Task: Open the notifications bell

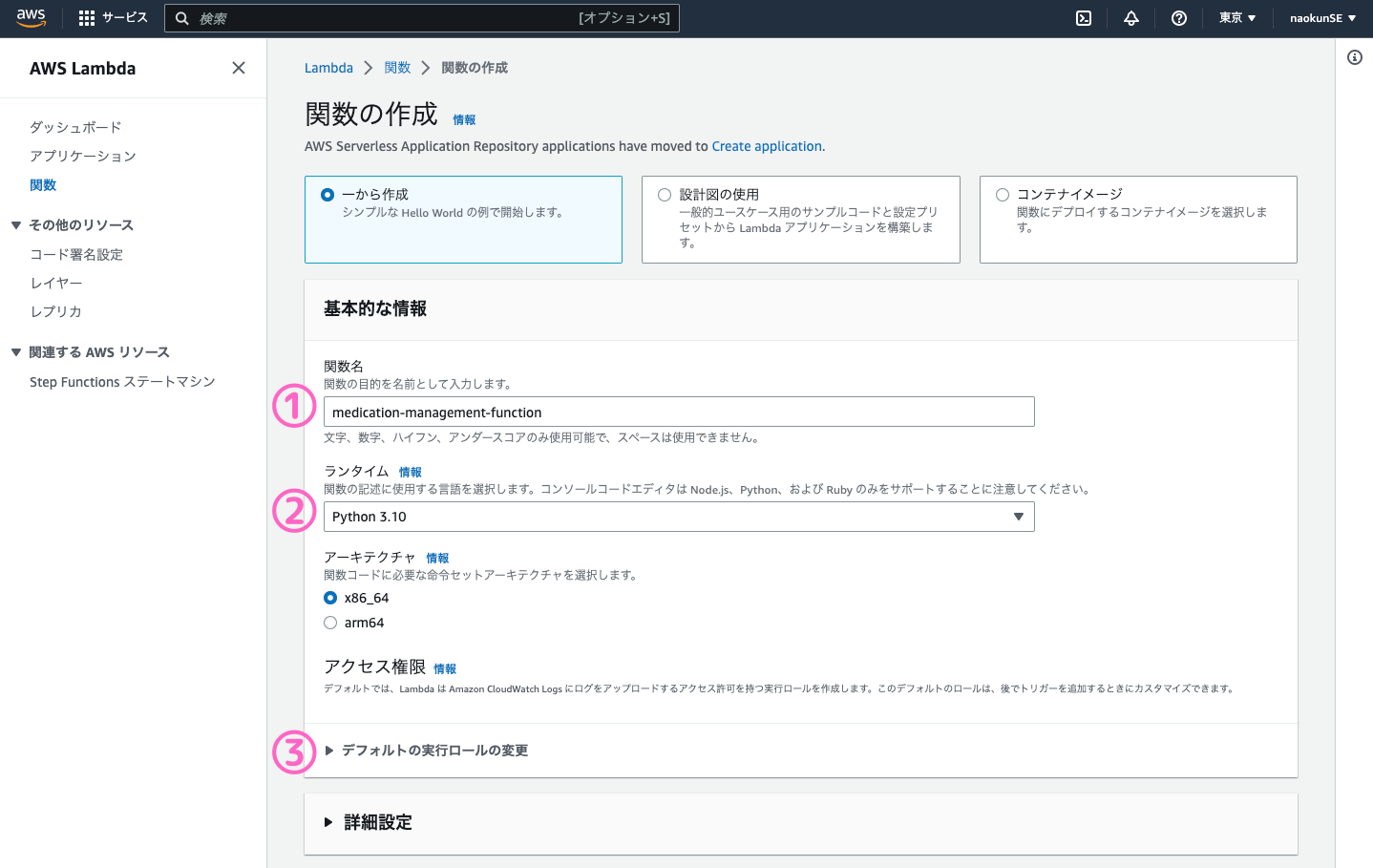Action: coord(1131,18)
